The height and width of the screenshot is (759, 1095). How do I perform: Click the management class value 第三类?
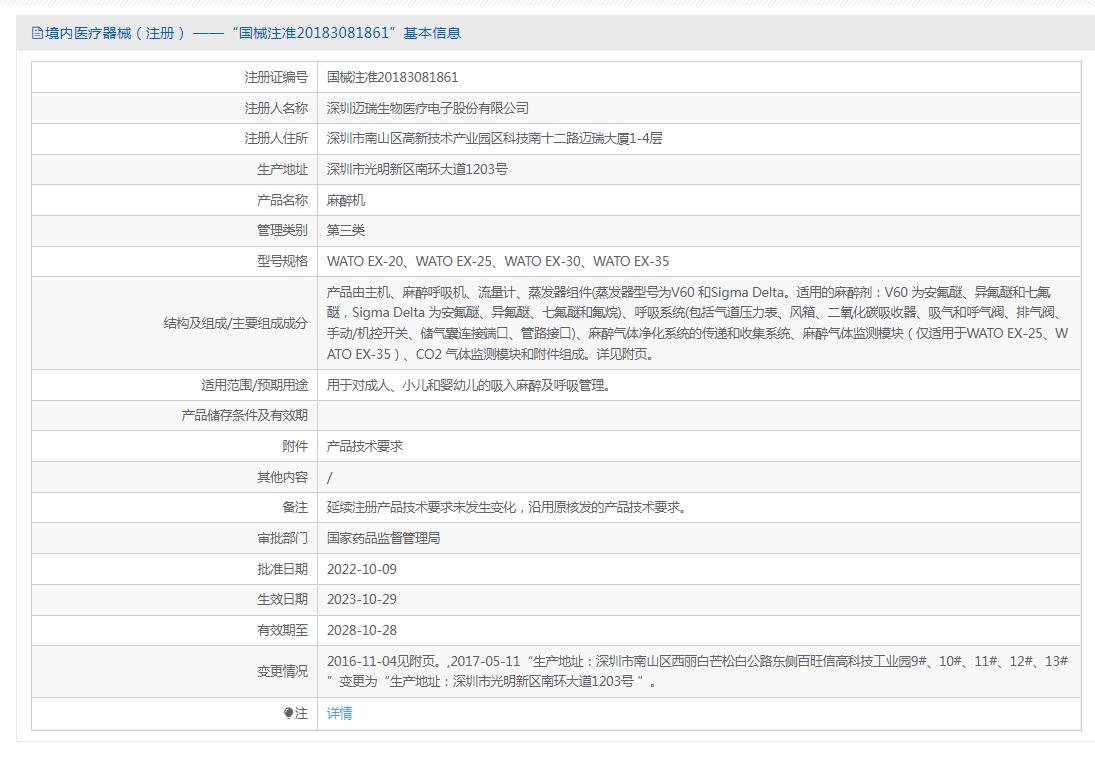point(346,230)
